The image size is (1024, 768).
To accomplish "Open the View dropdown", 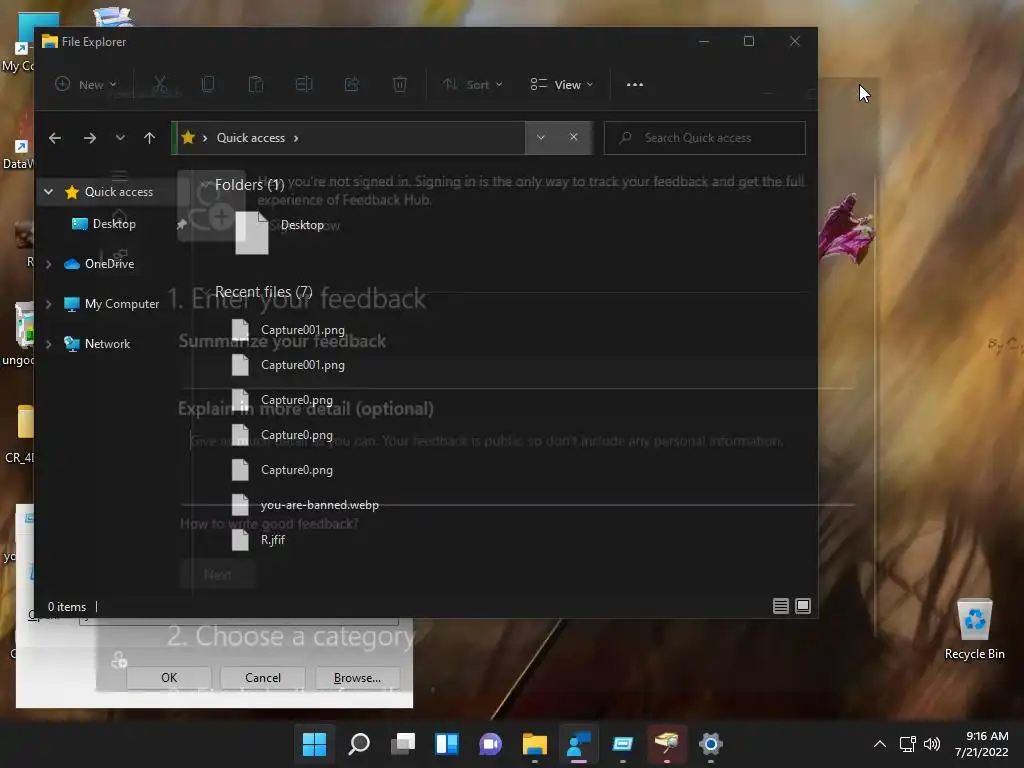I will click(x=562, y=85).
